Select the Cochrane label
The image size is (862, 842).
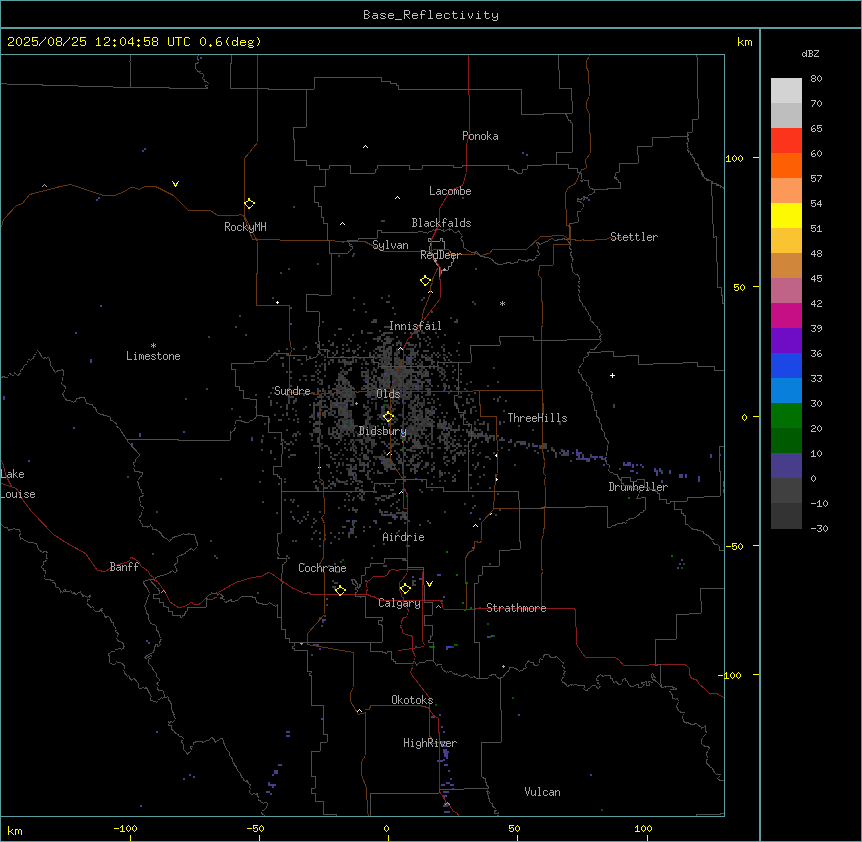[322, 568]
